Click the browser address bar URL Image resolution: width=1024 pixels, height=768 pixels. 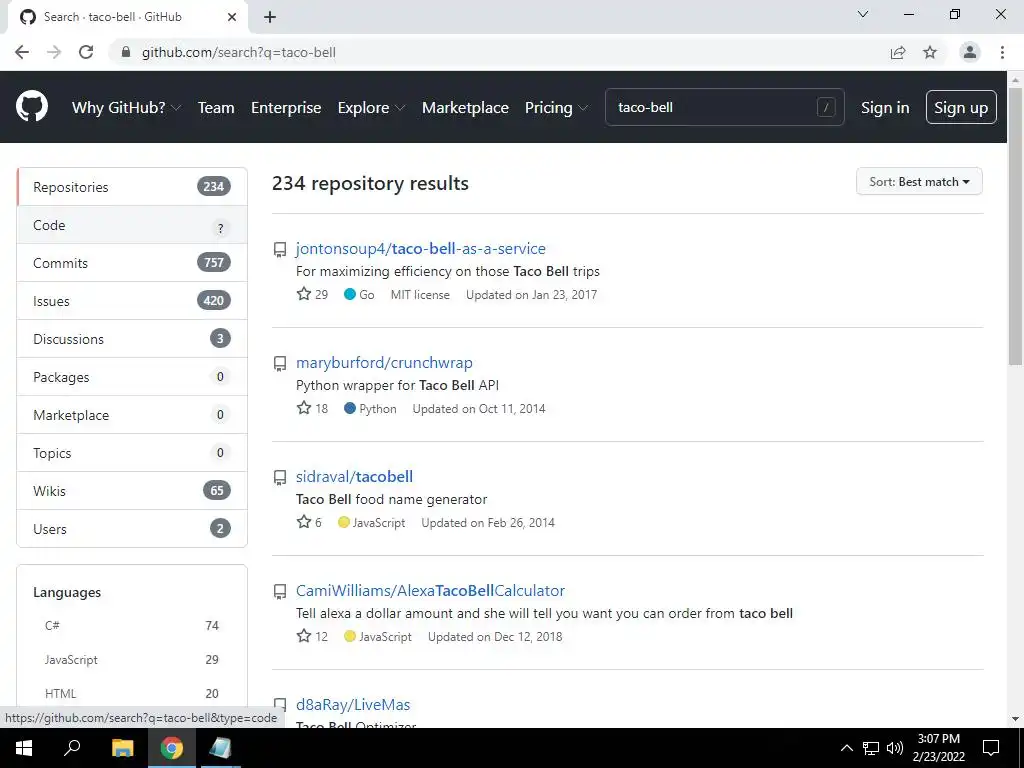tap(239, 52)
